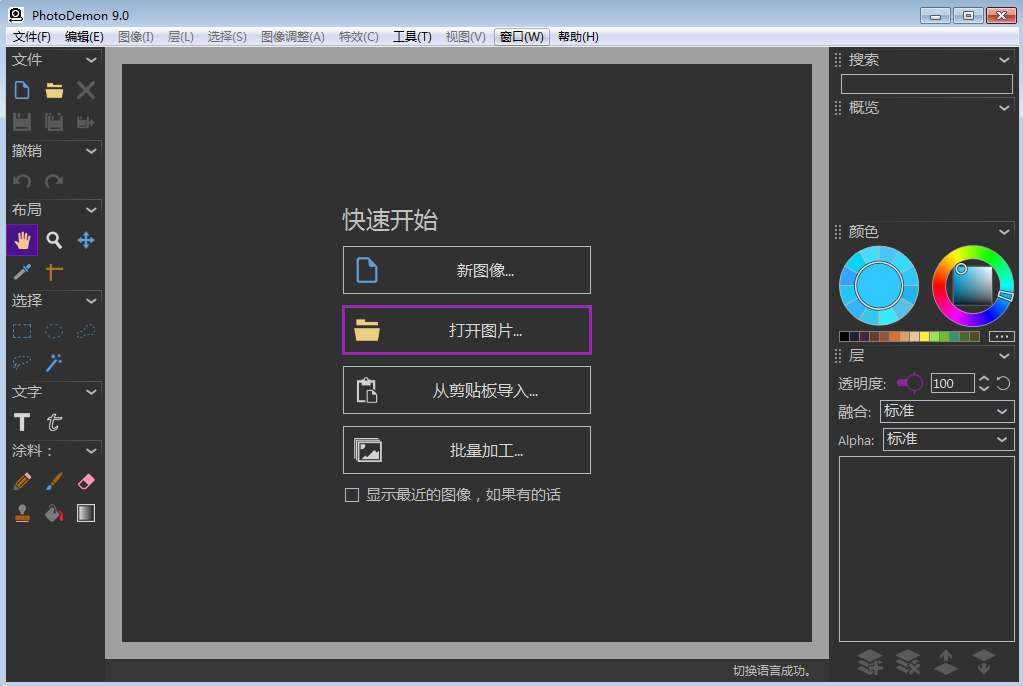The image size is (1023, 686).
Task: Select the Paintbrush tool
Action: pos(53,481)
